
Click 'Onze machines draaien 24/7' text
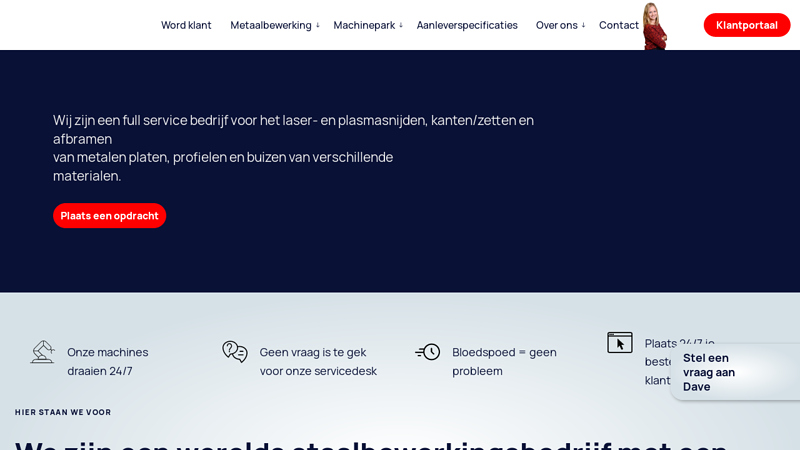(x=108, y=361)
